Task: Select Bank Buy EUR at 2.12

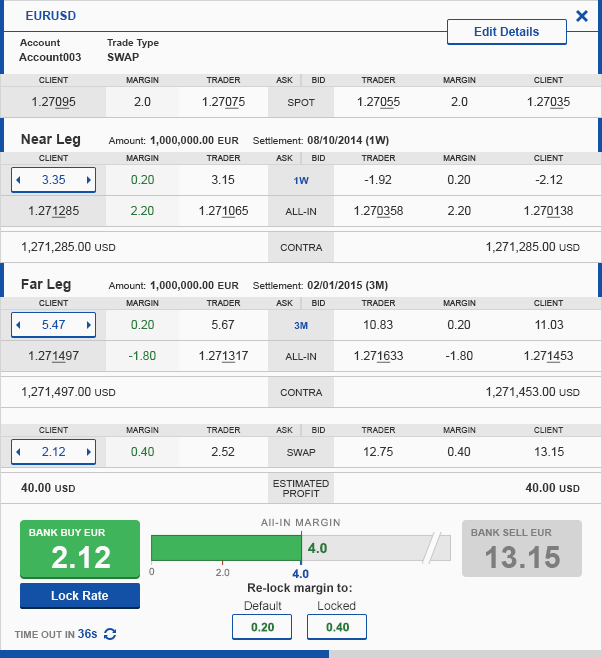Action: coord(80,548)
